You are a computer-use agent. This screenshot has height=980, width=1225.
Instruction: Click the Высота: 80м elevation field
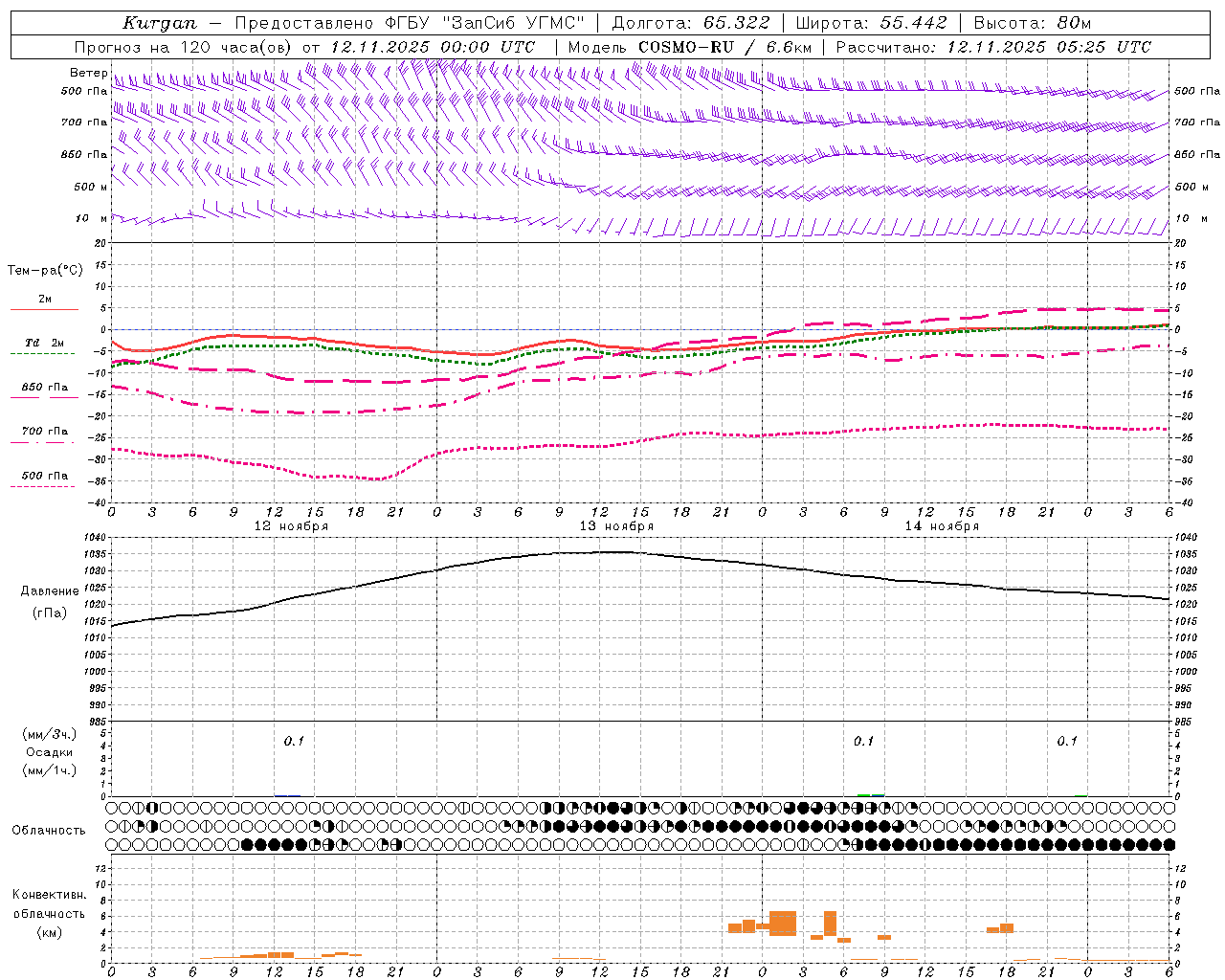pyautogui.click(x=1033, y=24)
